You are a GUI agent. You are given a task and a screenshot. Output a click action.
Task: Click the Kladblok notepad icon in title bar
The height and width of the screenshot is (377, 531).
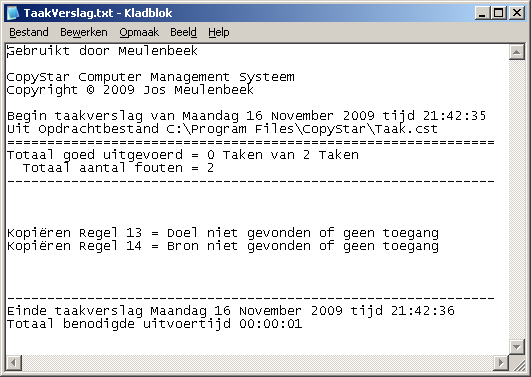point(13,13)
